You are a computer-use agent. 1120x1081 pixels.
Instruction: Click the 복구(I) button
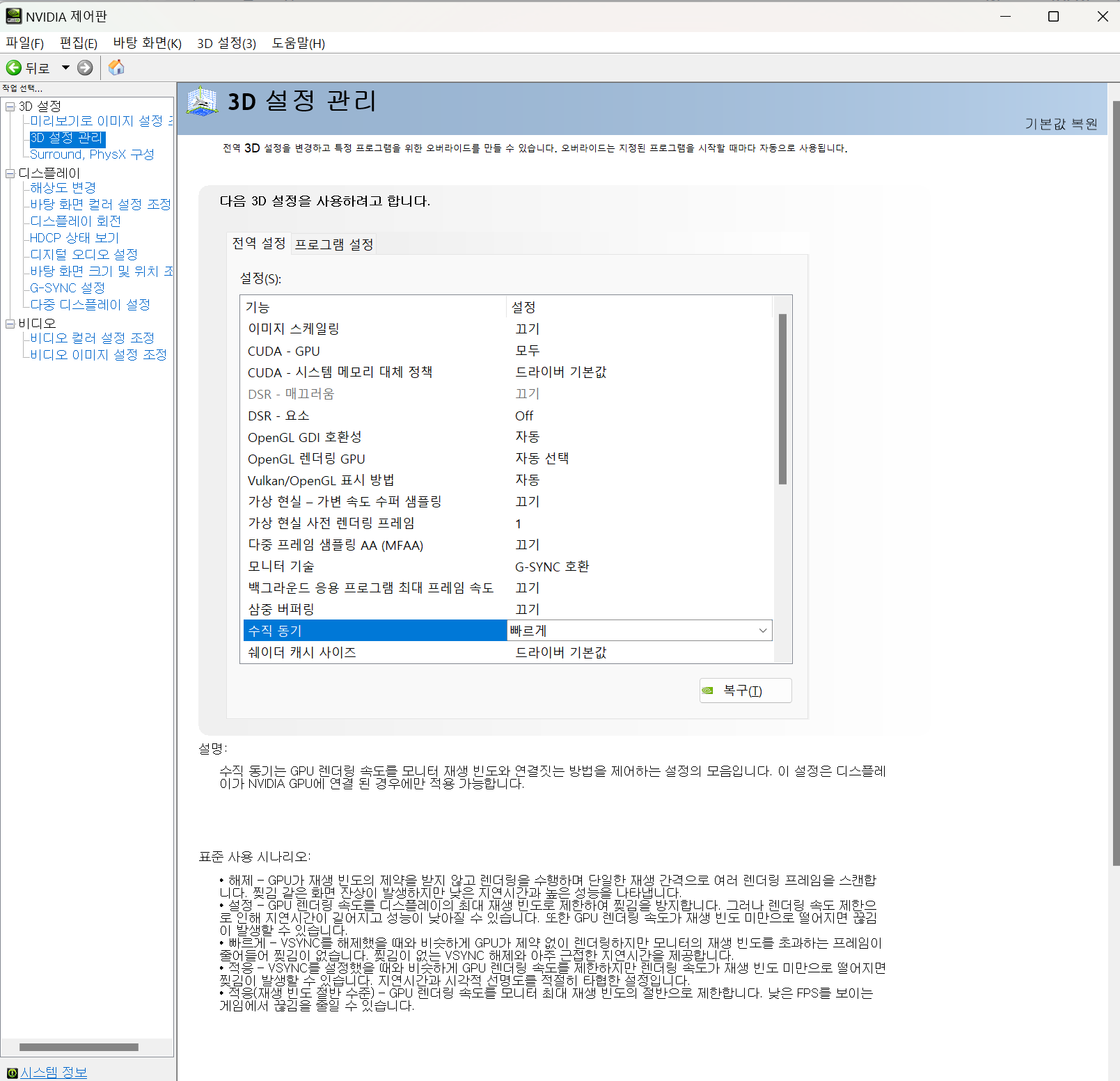pyautogui.click(x=746, y=691)
